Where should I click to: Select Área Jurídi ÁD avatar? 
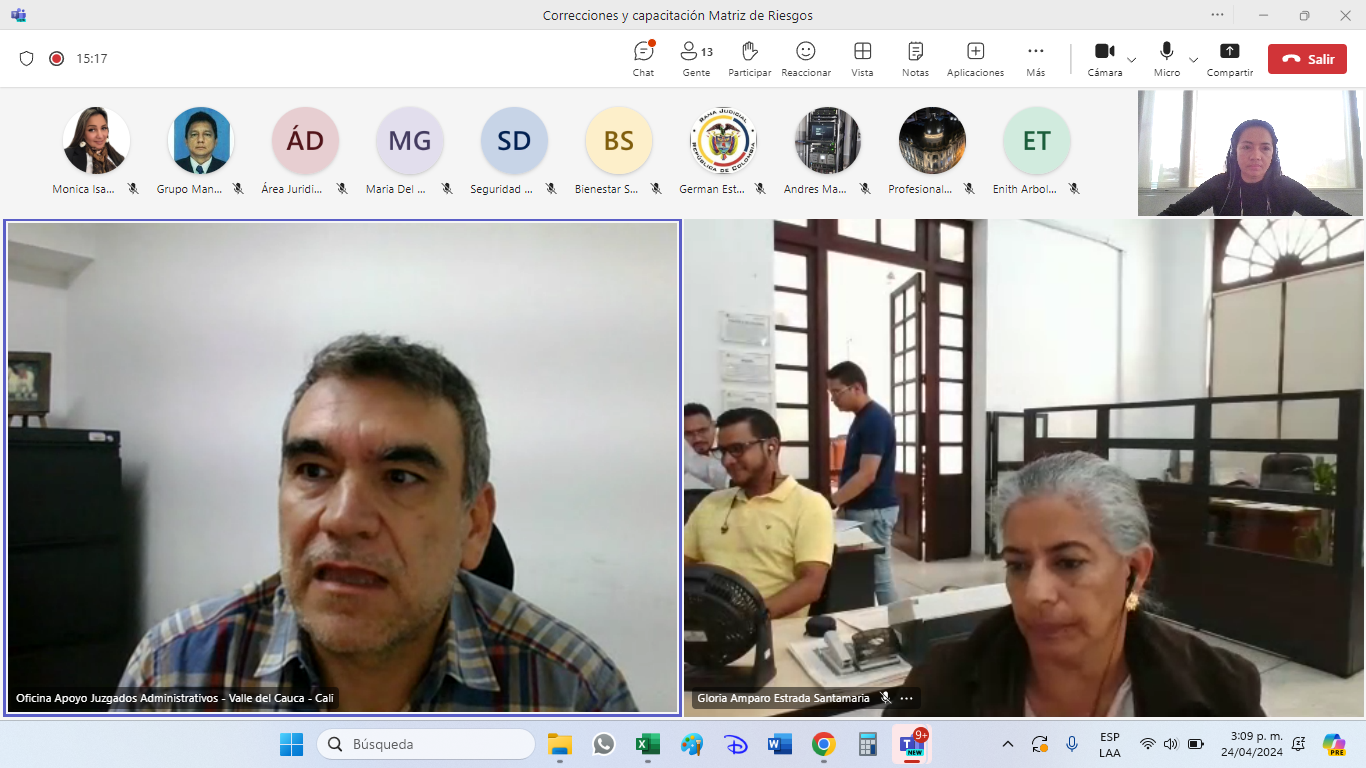306,141
